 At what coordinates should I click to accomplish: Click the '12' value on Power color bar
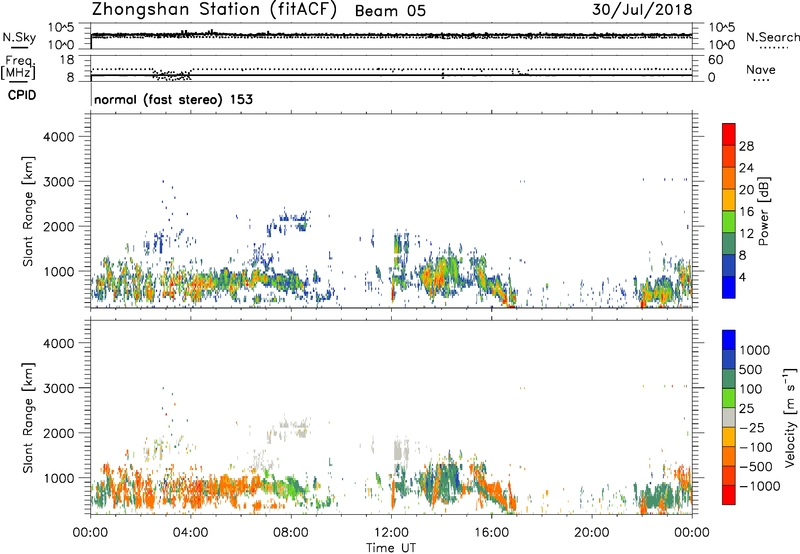pos(746,234)
